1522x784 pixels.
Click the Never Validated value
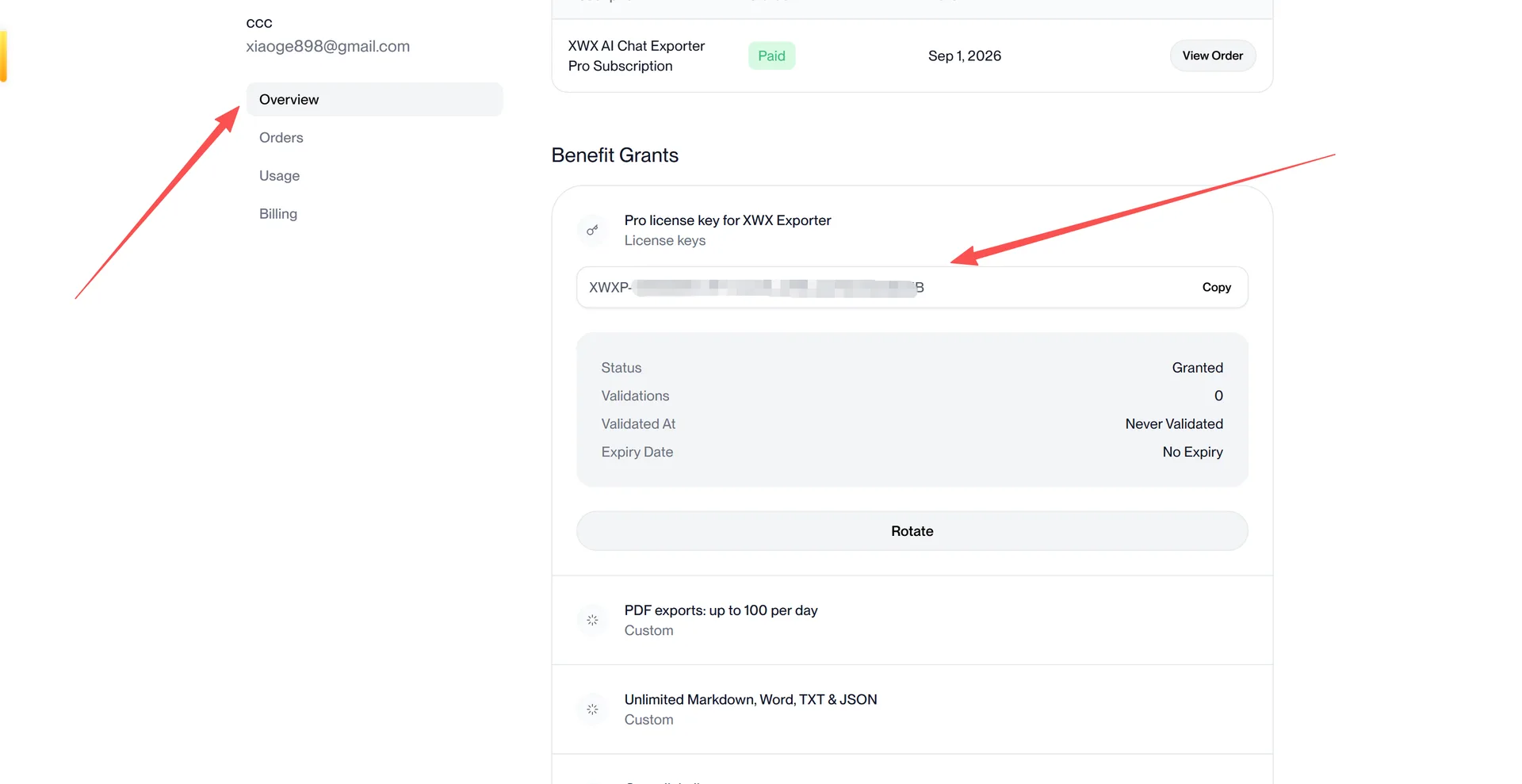pyautogui.click(x=1174, y=424)
